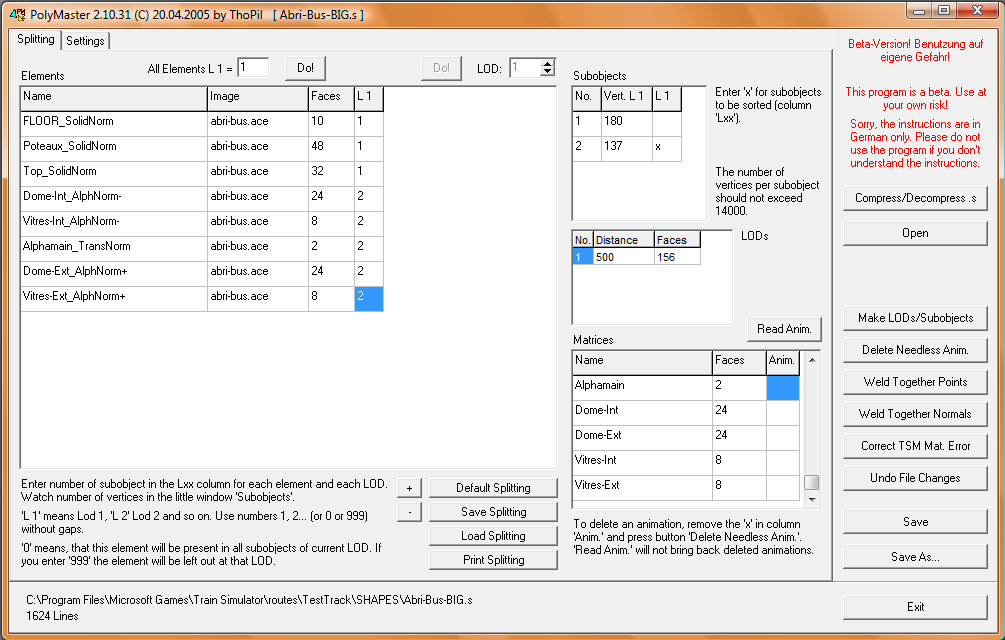Select the Dome-Int matrix row
Image resolution: width=1005 pixels, height=640 pixels.
(x=686, y=413)
